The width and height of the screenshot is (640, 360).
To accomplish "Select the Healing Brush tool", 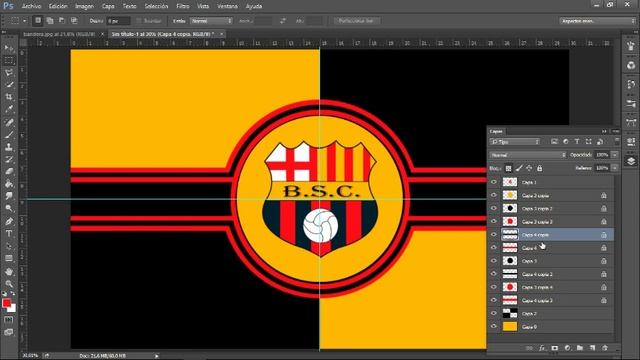I will click(9, 122).
